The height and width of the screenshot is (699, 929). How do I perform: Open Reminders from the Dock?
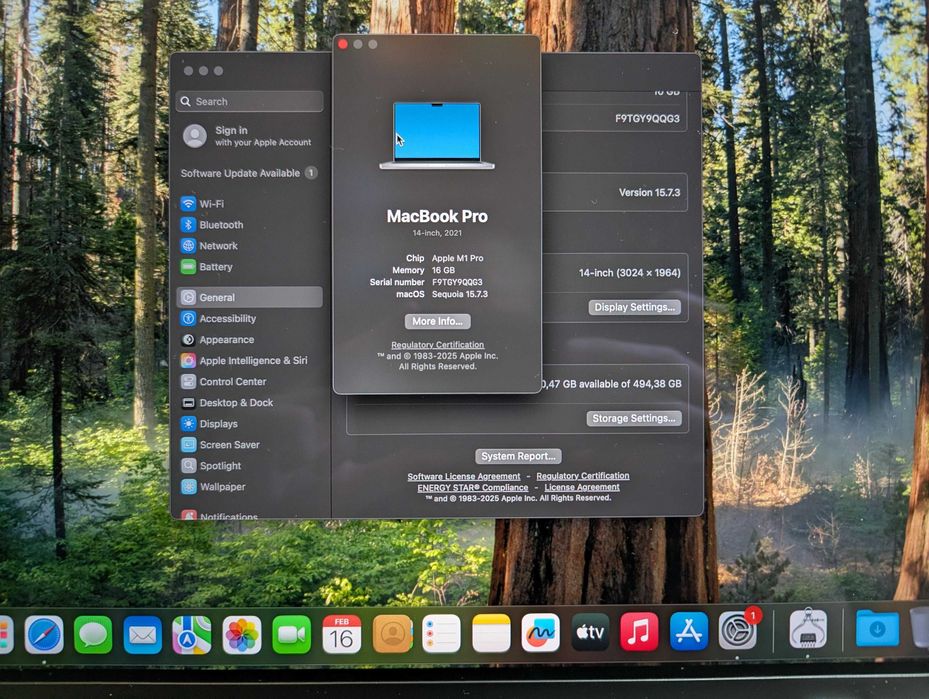coord(441,633)
